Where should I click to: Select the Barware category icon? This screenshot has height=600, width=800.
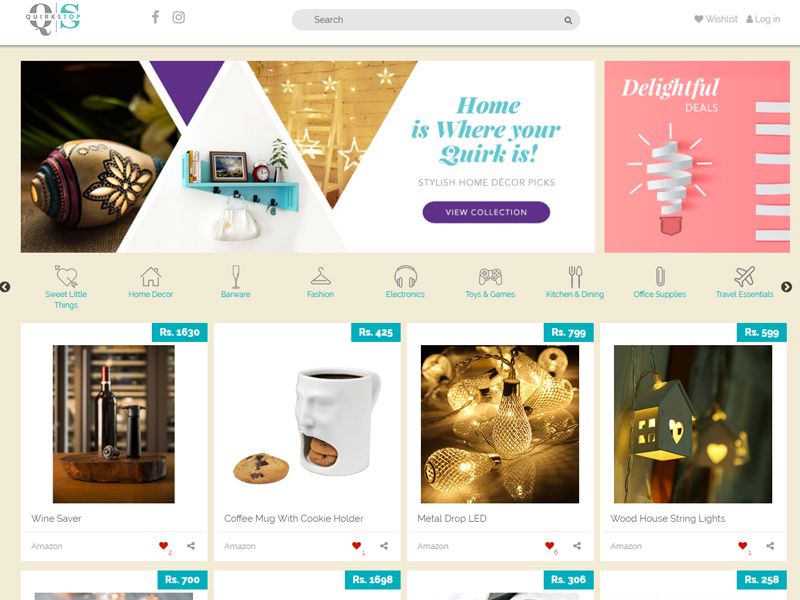coord(236,277)
